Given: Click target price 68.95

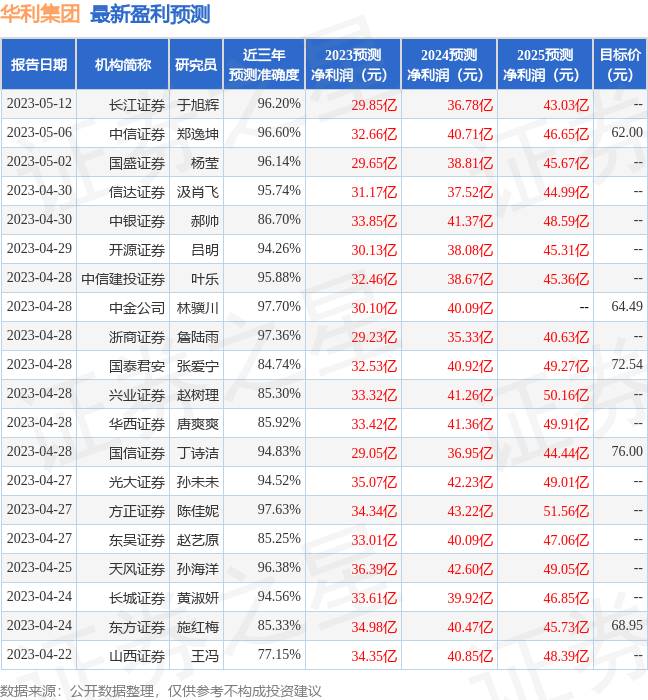Looking at the screenshot, I should (627, 626).
